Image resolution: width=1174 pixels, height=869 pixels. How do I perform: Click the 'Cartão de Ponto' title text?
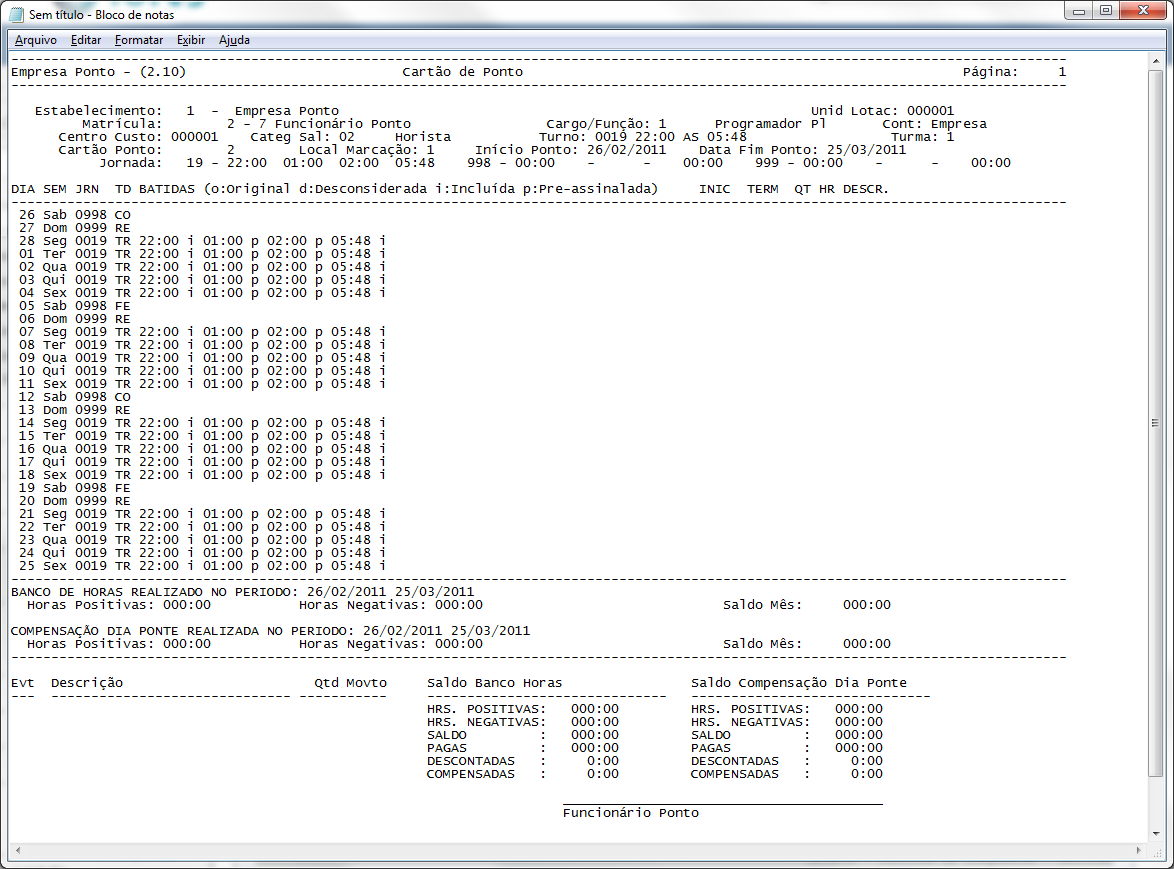[x=463, y=72]
